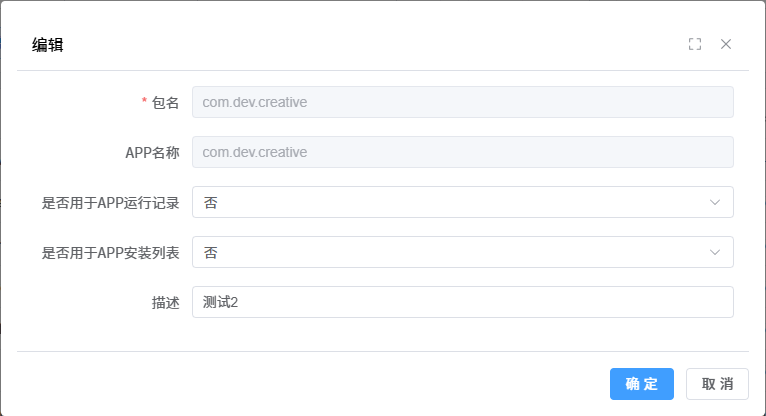Click the disabled APP名称 input field

[x=462, y=152]
